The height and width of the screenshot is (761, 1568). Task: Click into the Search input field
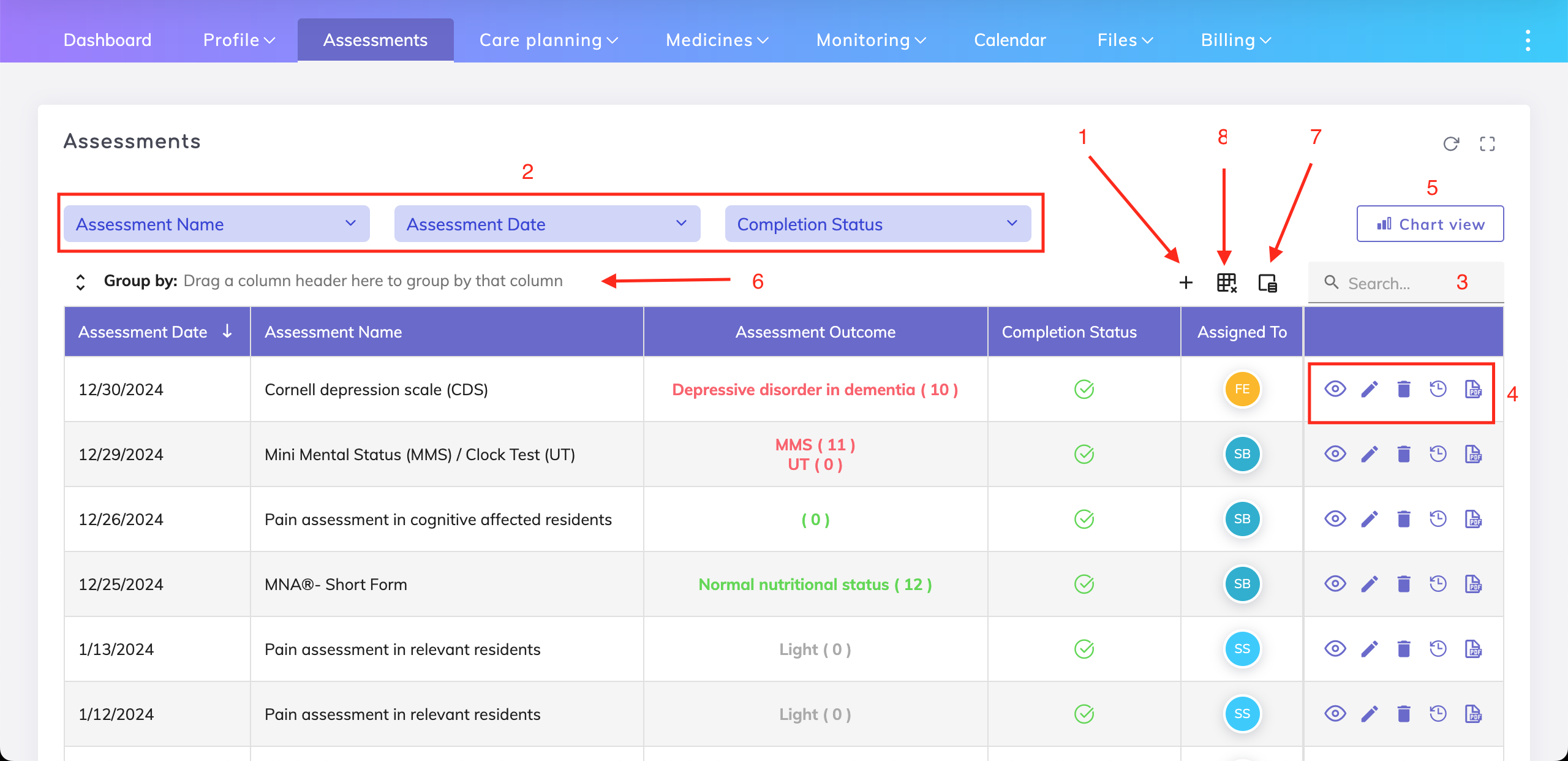[x=1403, y=283]
